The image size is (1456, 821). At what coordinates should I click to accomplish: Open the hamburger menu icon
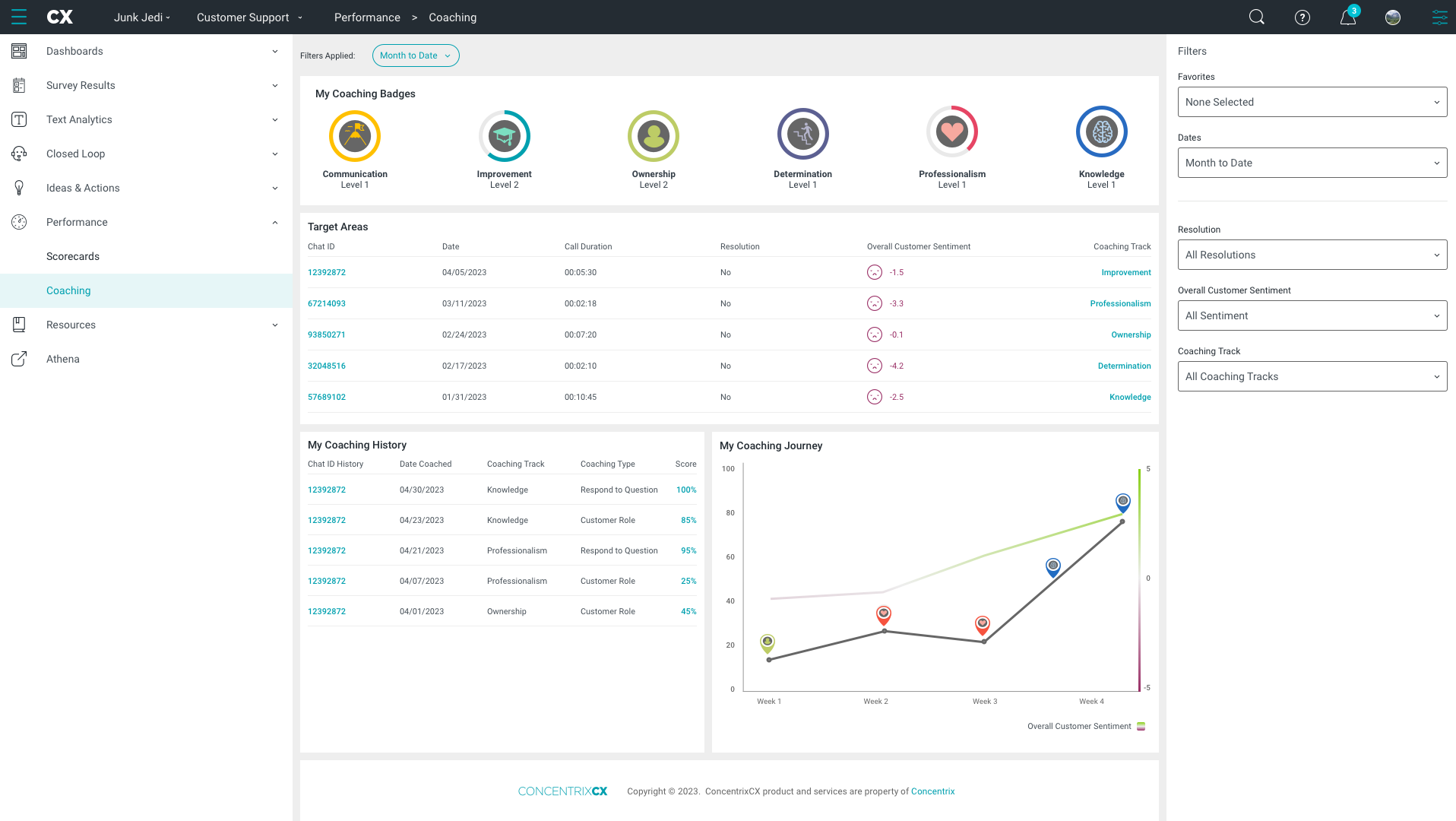point(19,17)
